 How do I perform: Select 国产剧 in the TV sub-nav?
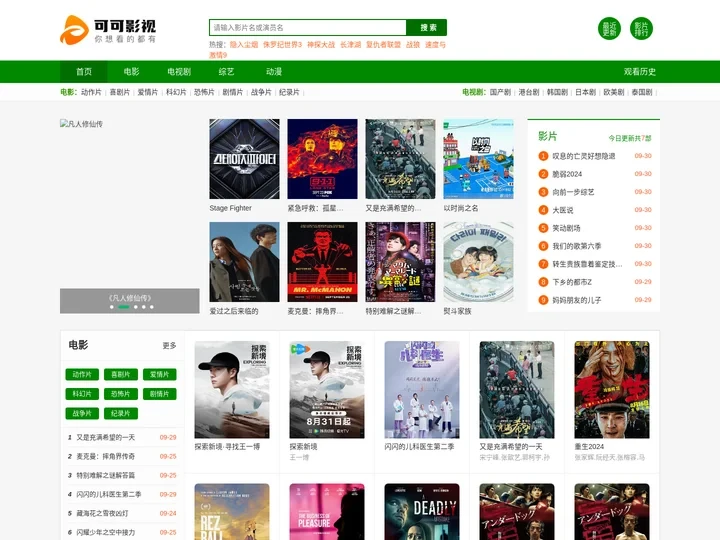click(500, 92)
